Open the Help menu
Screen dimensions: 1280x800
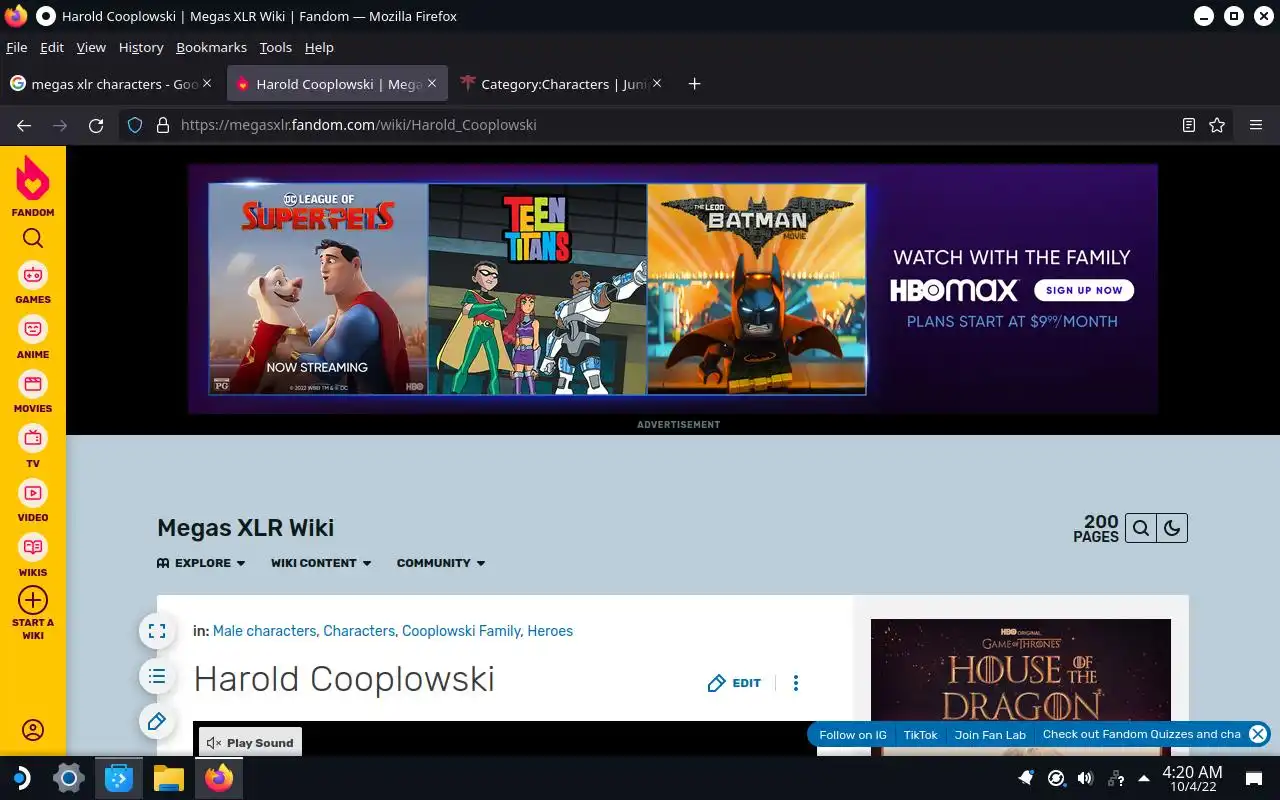[319, 47]
